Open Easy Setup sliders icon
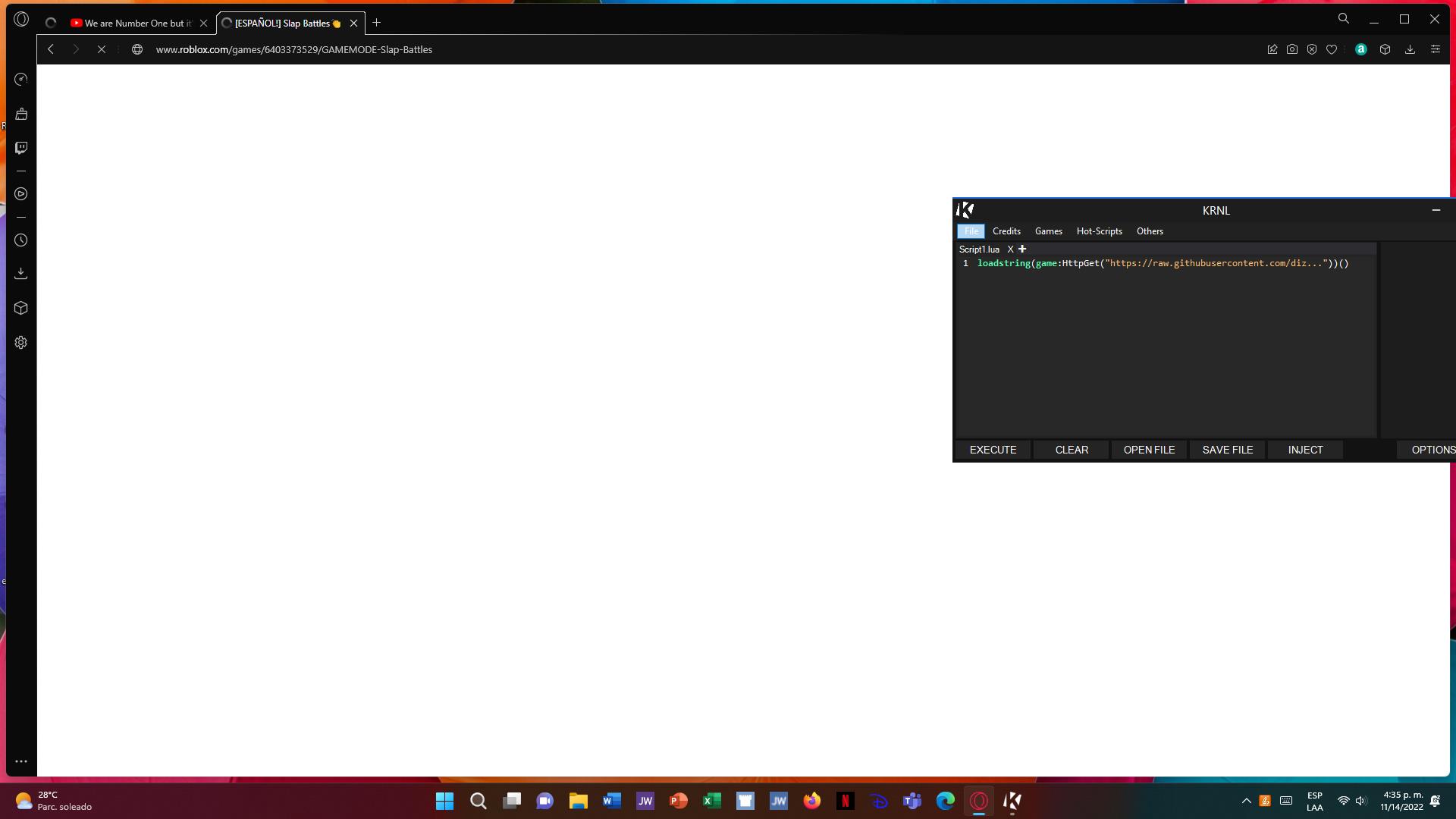1456x819 pixels. 1435,49
